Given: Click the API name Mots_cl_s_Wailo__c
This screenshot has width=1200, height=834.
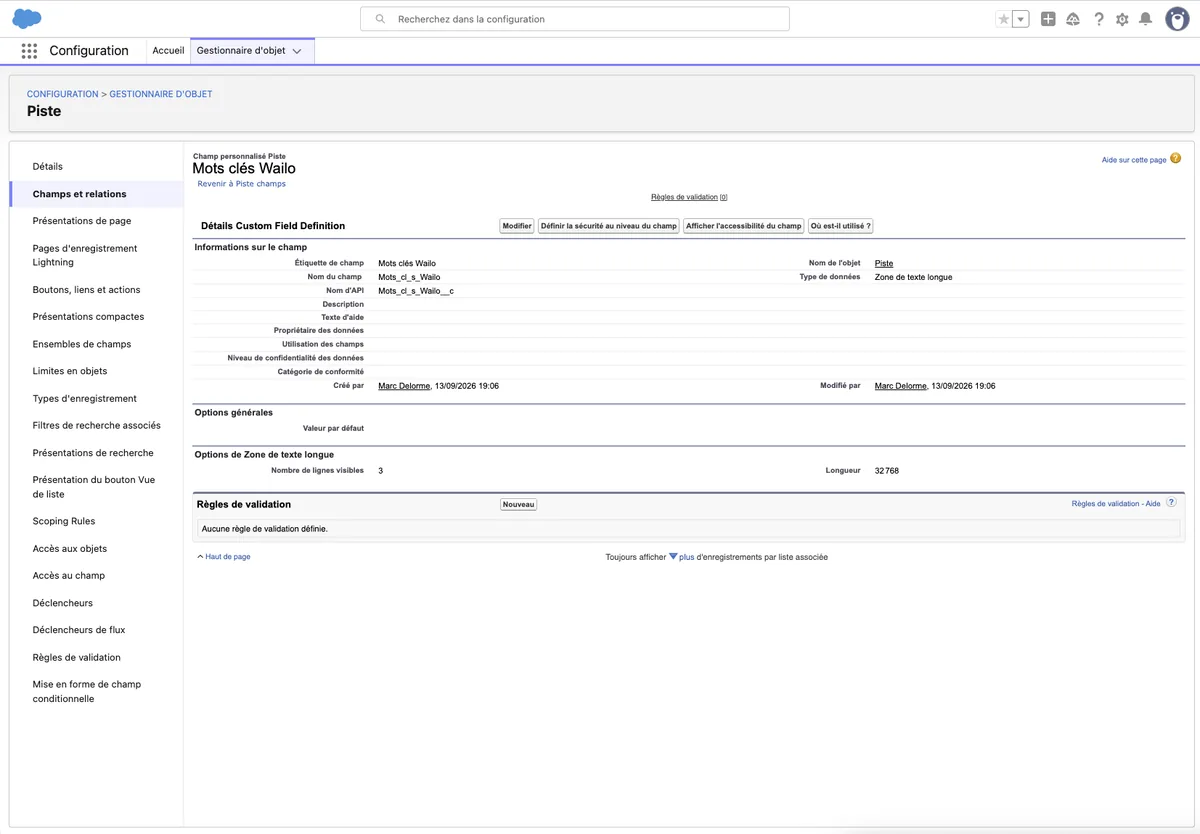Looking at the screenshot, I should pyautogui.click(x=416, y=291).
